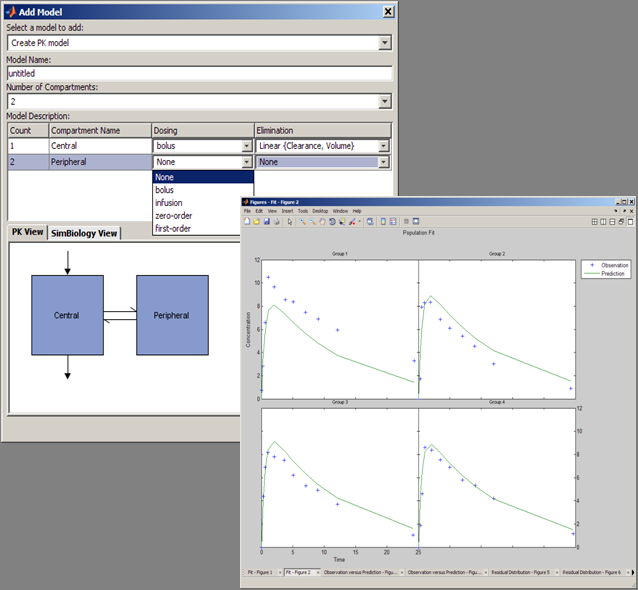Close the Fit - Figure 1 tab

(280, 573)
